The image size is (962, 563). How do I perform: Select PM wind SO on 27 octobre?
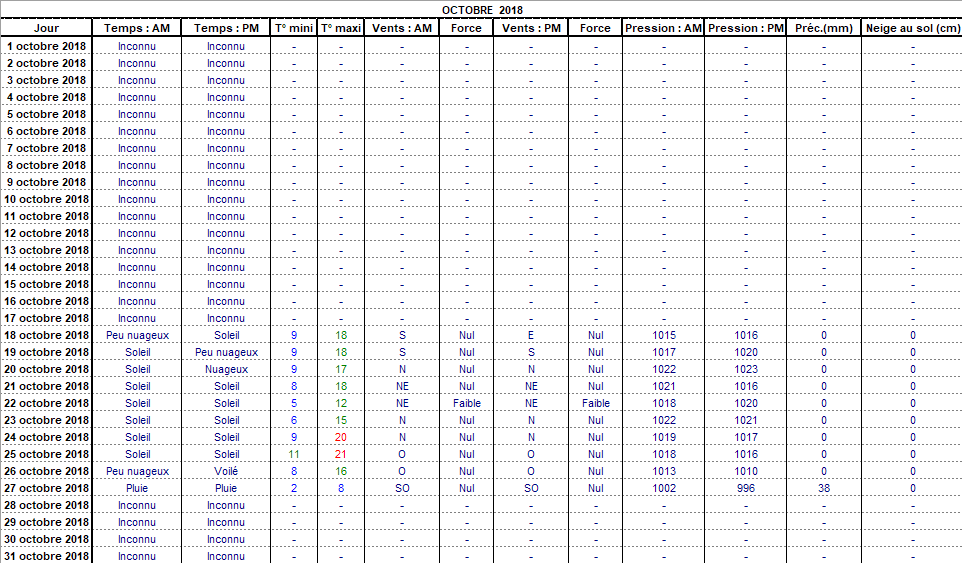pyautogui.click(x=531, y=488)
